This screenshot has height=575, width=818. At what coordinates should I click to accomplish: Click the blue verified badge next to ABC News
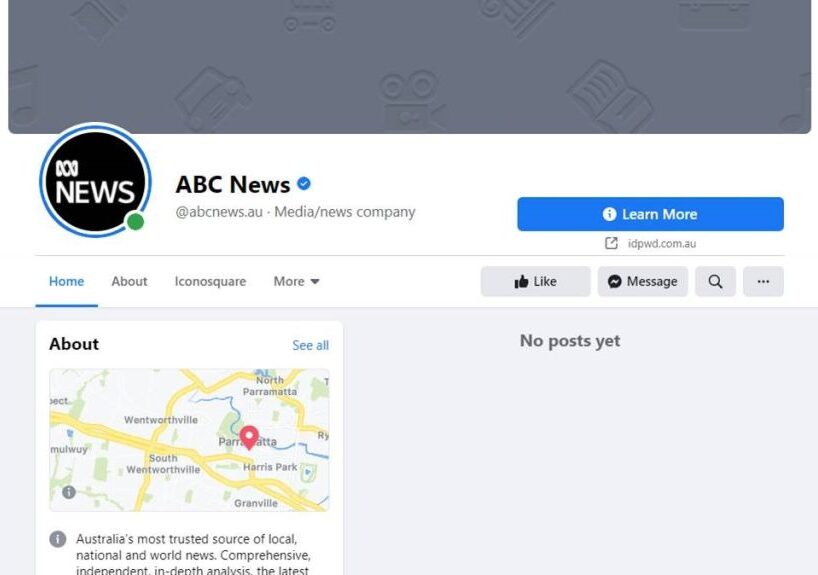tap(304, 184)
